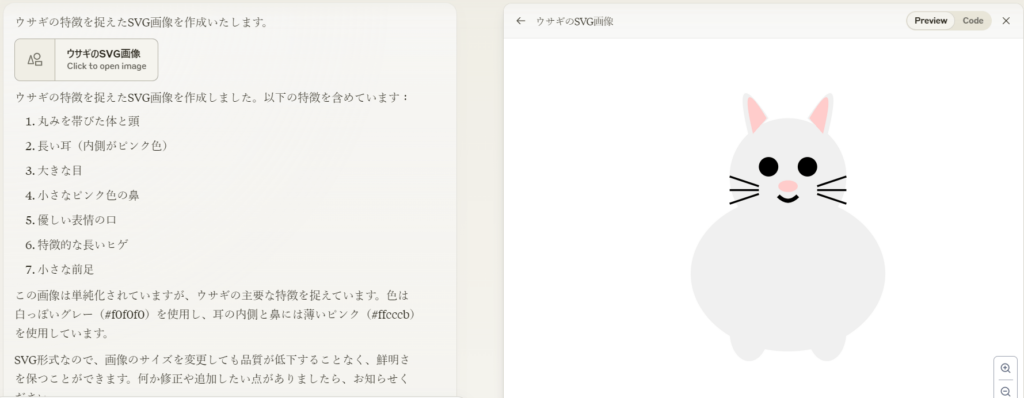Click list item 長い耳（内側がピンク色）
1024x398 pixels.
coord(103,146)
